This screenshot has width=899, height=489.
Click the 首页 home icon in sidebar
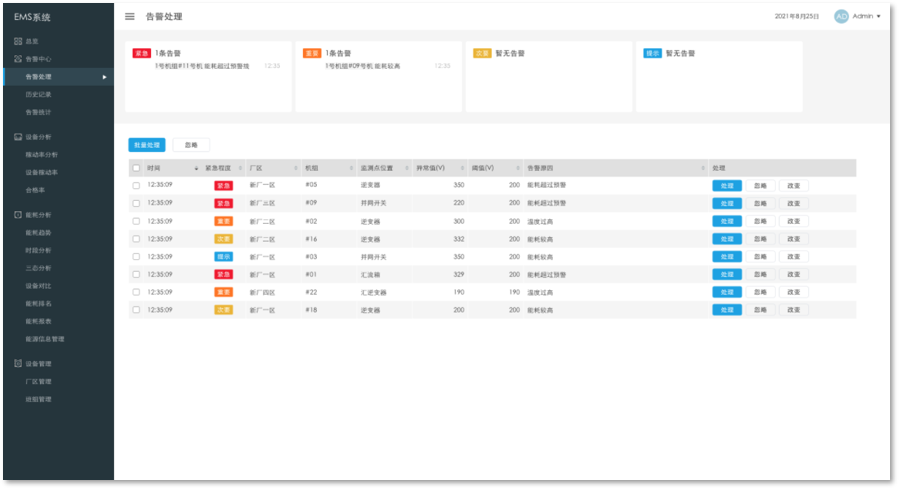(18, 41)
